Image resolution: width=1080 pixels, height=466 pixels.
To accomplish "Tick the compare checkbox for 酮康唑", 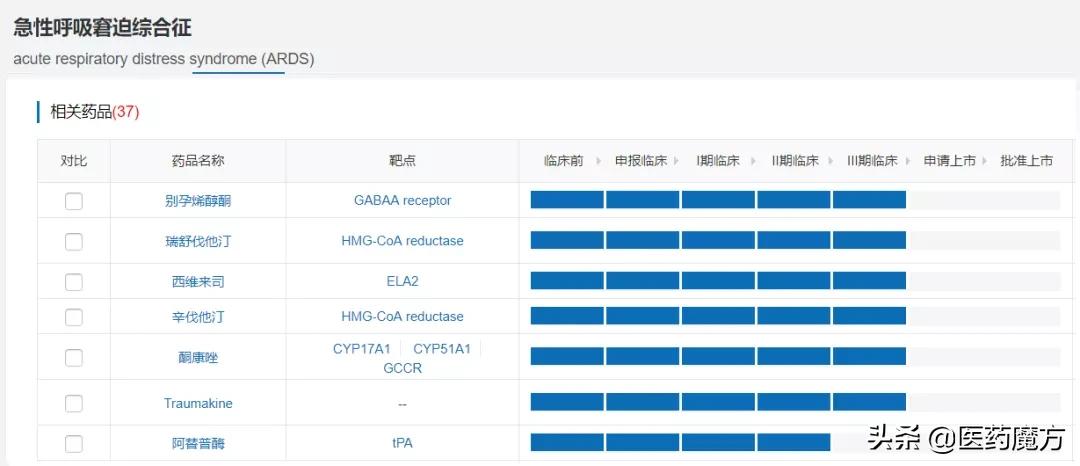I will 74,358.
